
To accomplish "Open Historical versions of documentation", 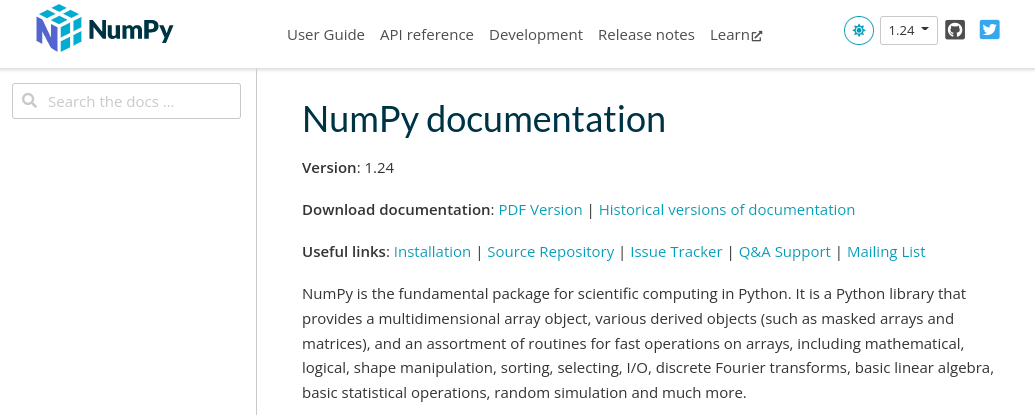I will 727,210.
